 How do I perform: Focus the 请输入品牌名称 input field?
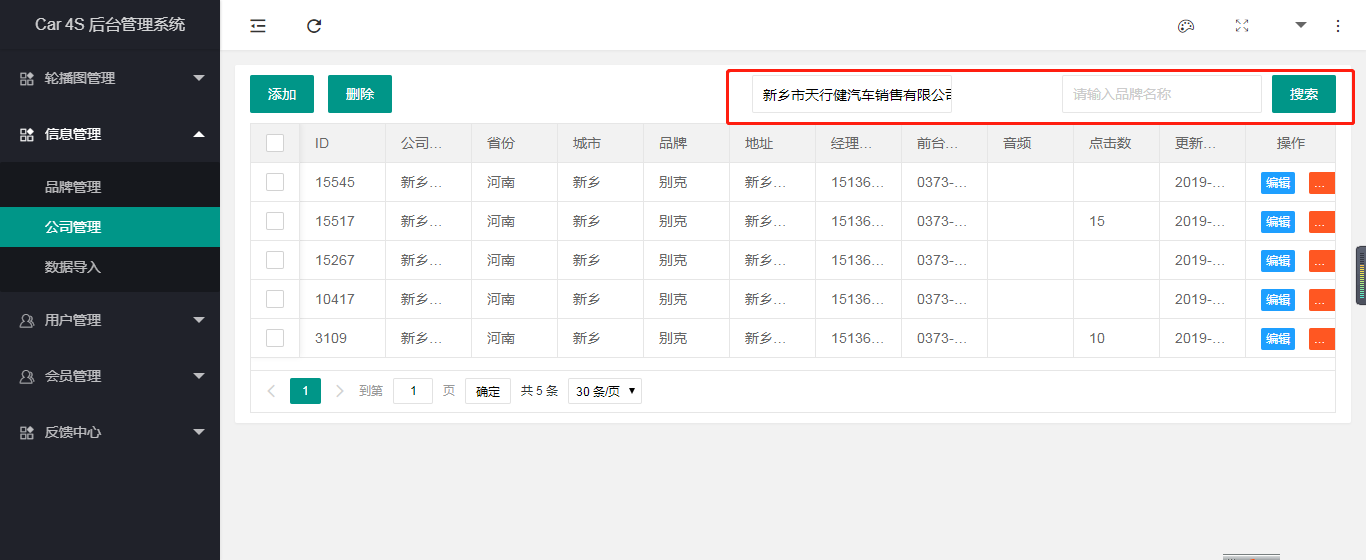pos(1162,94)
